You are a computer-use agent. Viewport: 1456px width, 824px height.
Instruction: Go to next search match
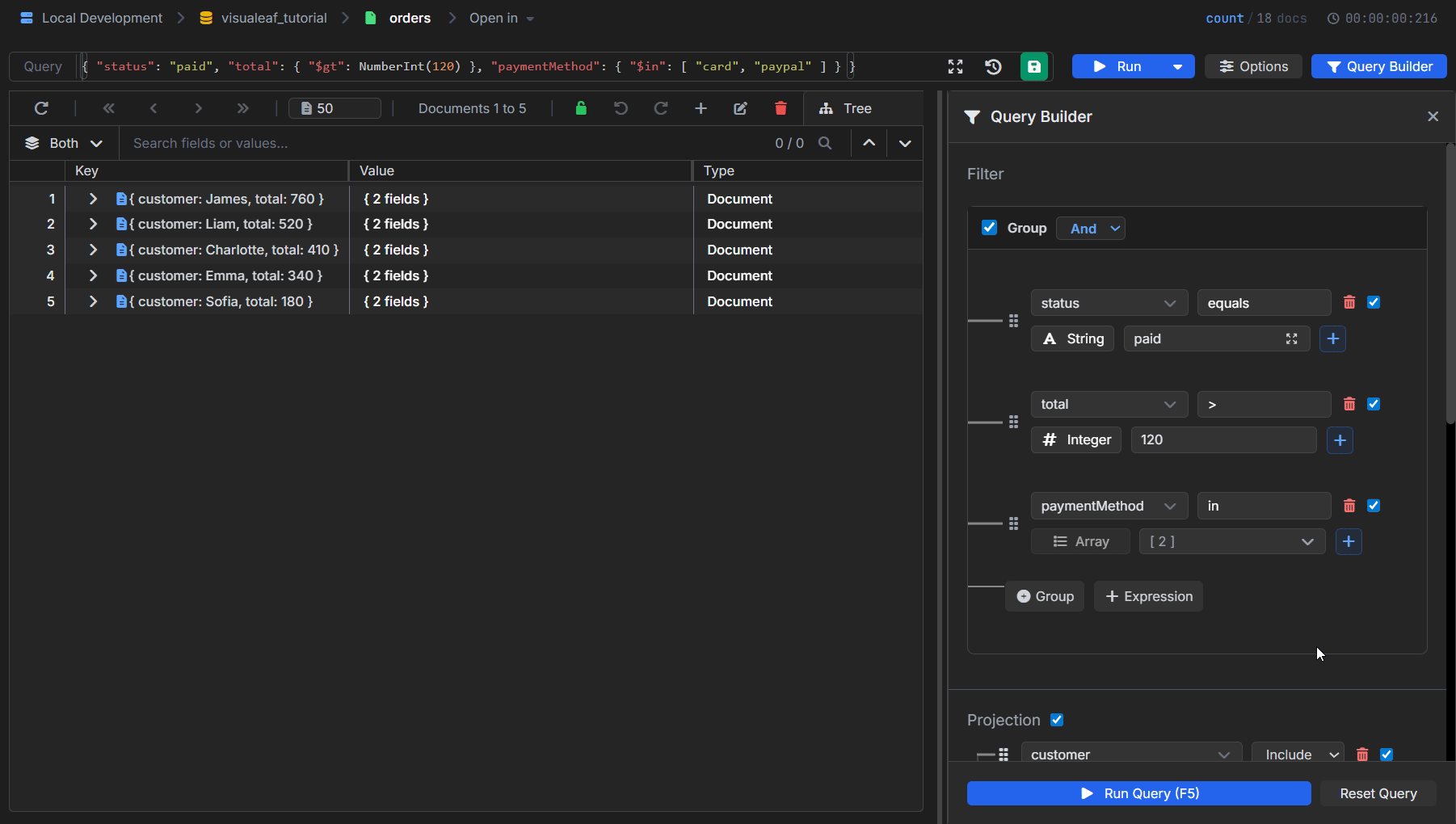click(x=905, y=143)
